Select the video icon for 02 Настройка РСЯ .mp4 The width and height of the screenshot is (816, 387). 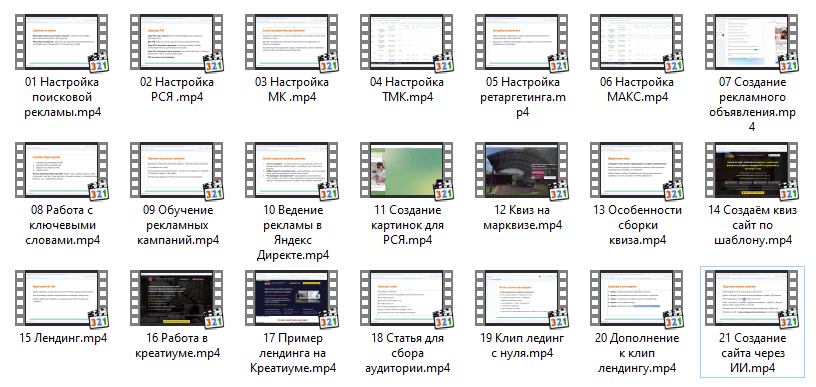178,43
